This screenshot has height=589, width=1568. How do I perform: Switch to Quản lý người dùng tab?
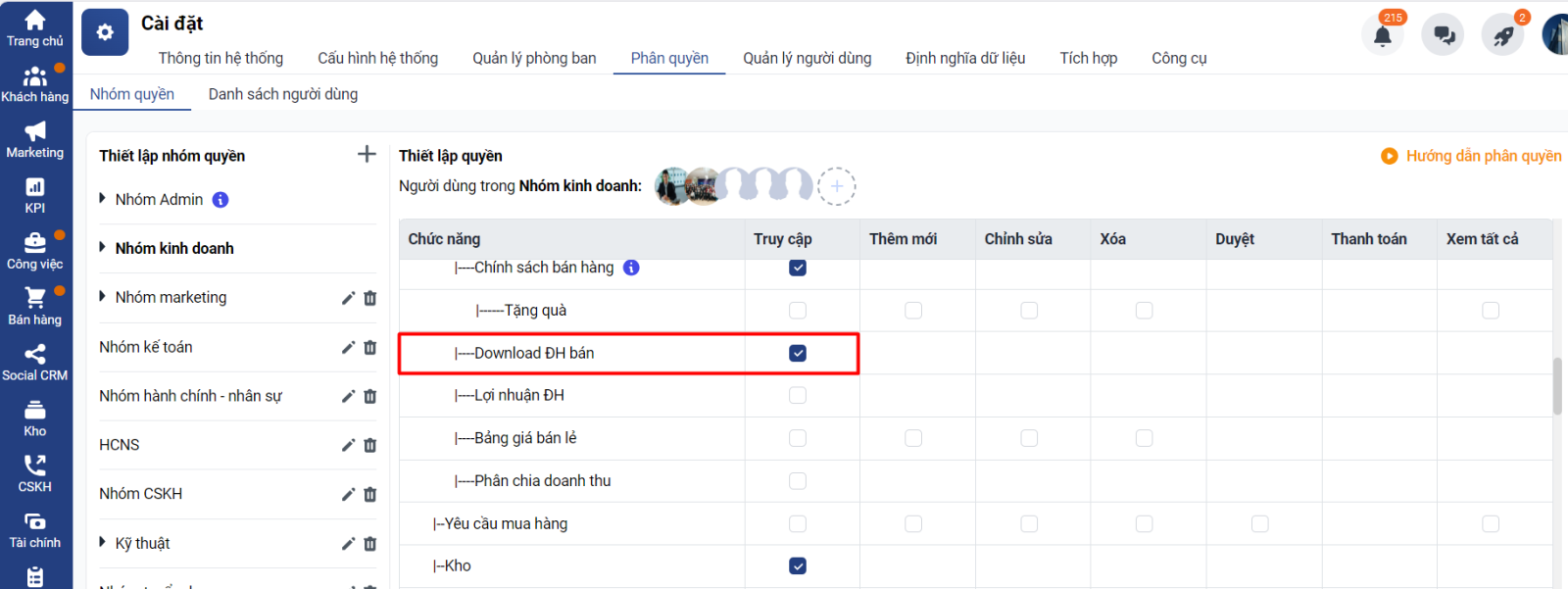tap(807, 58)
